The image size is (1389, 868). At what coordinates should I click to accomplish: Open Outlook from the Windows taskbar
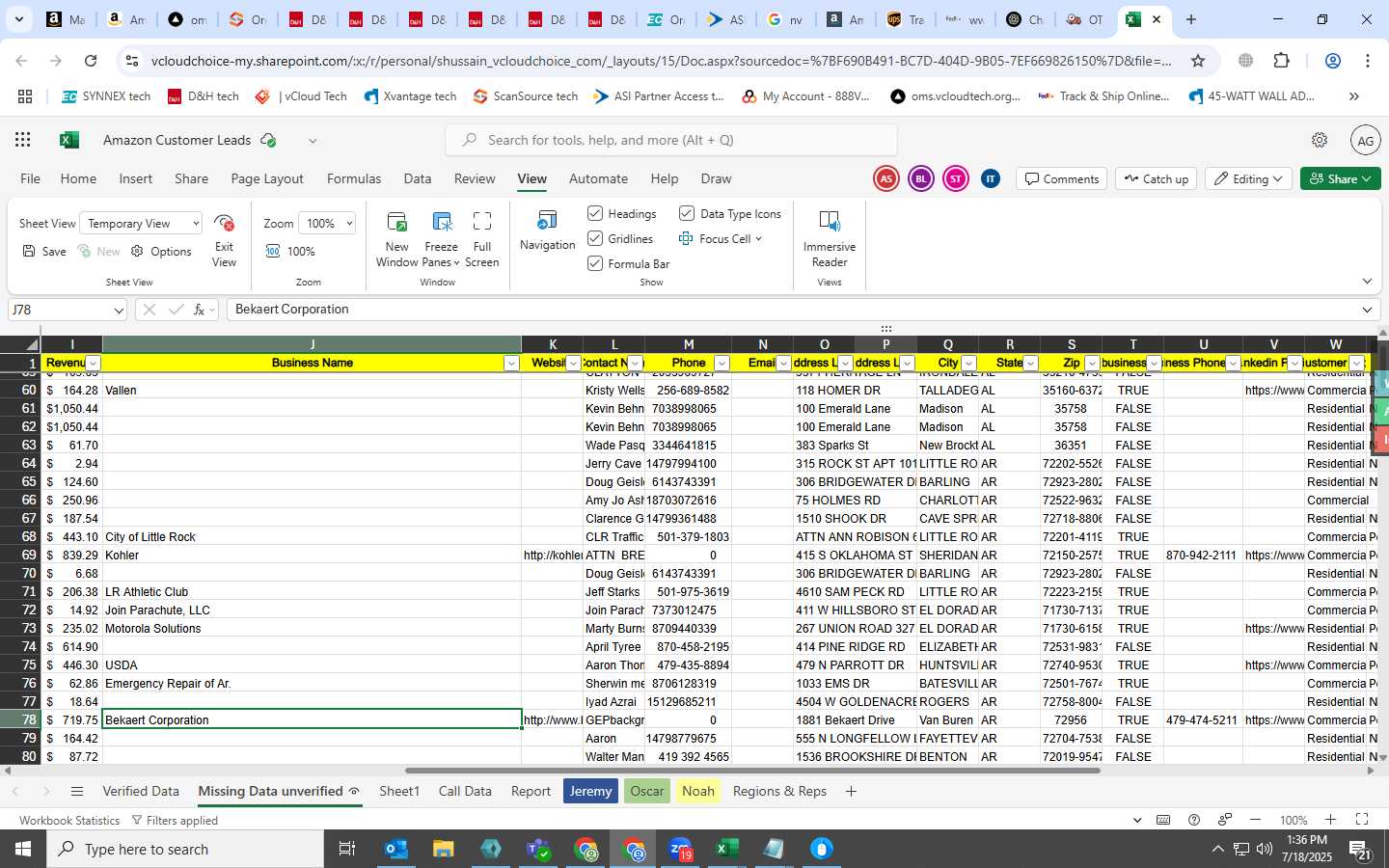pos(396,849)
